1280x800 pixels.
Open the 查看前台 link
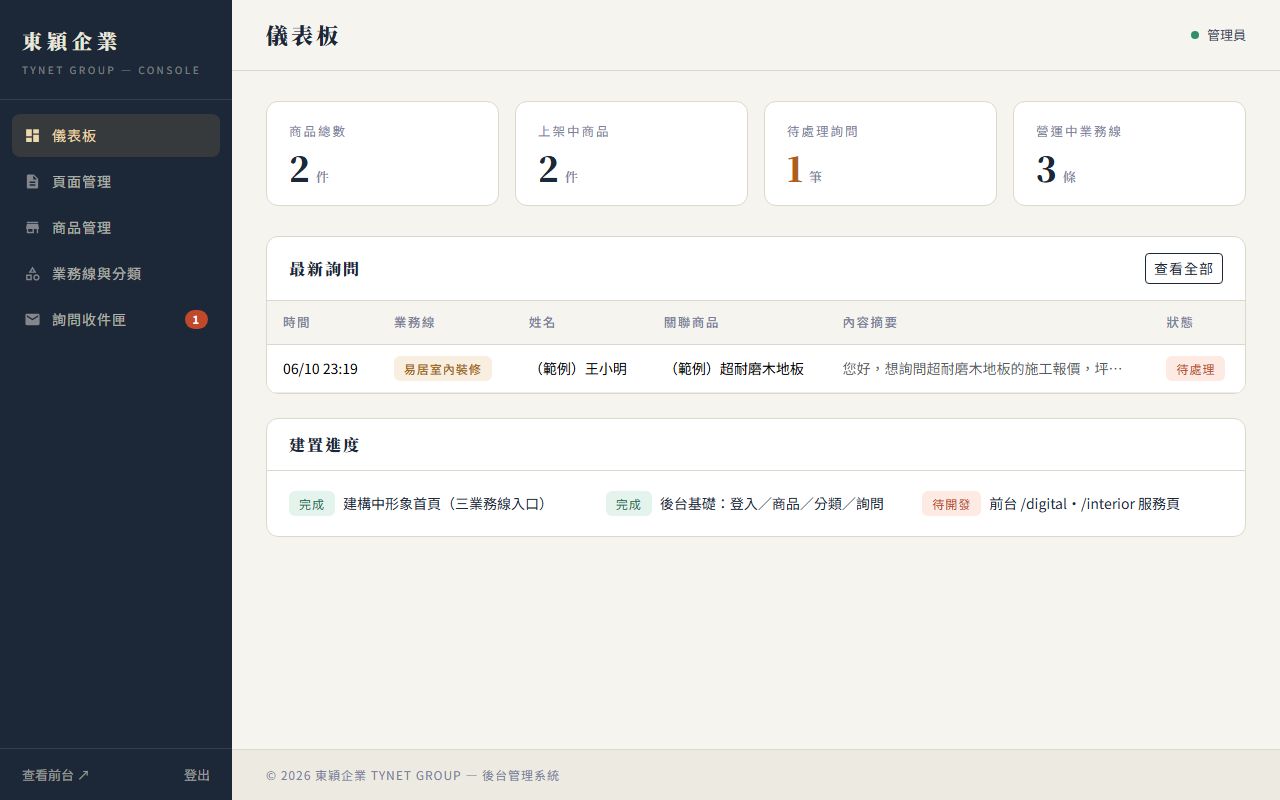point(56,775)
